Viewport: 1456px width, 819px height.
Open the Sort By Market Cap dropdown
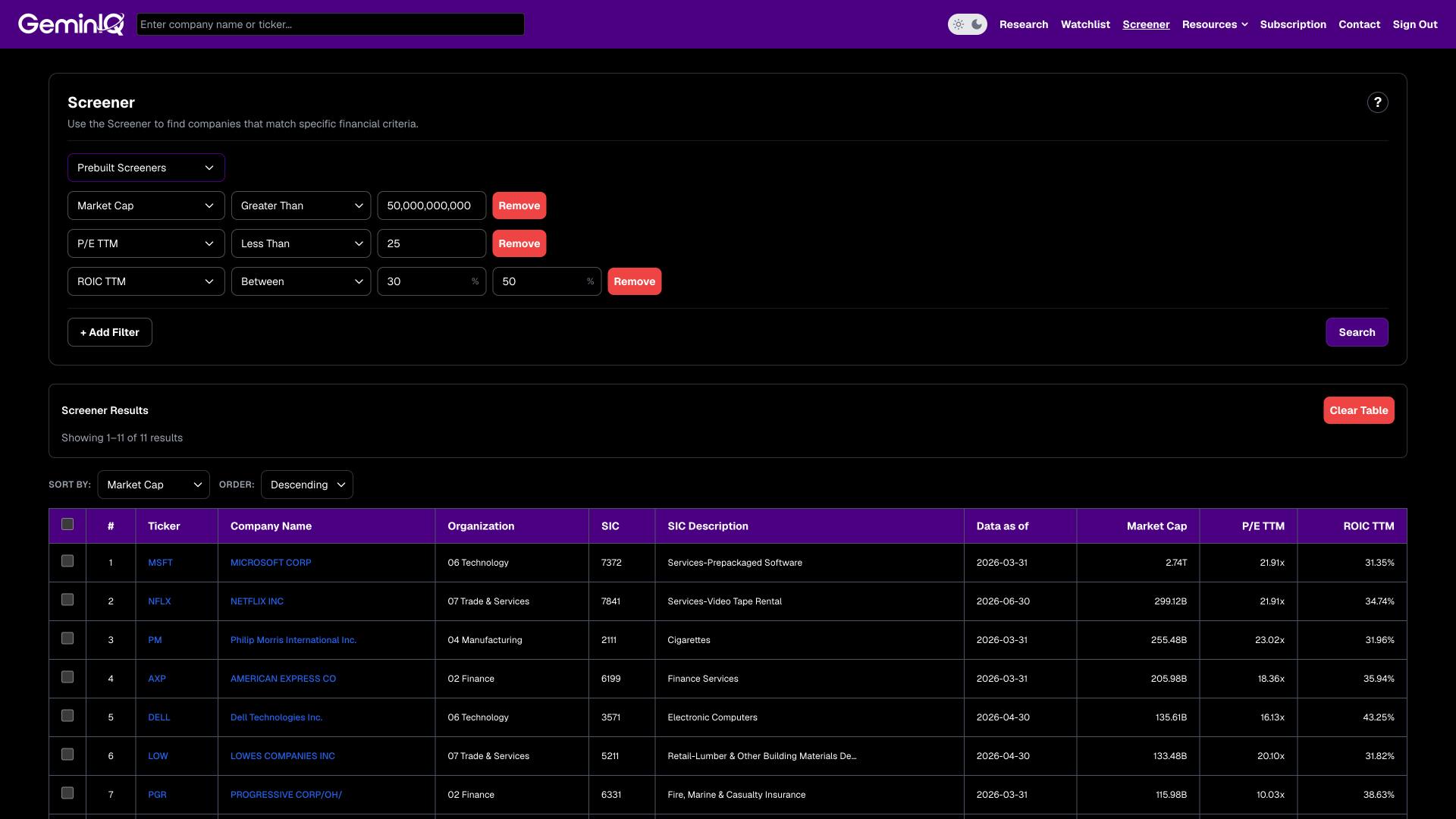(153, 485)
